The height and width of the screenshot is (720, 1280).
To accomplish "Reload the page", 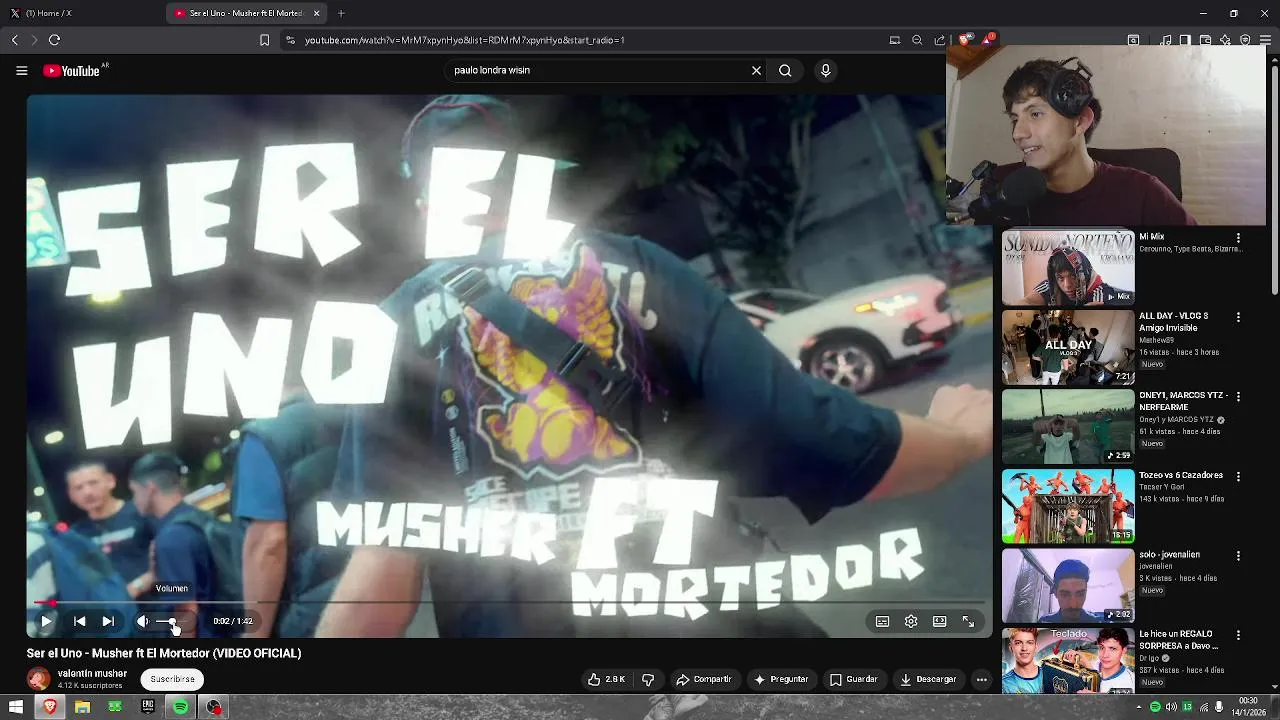I will point(54,40).
